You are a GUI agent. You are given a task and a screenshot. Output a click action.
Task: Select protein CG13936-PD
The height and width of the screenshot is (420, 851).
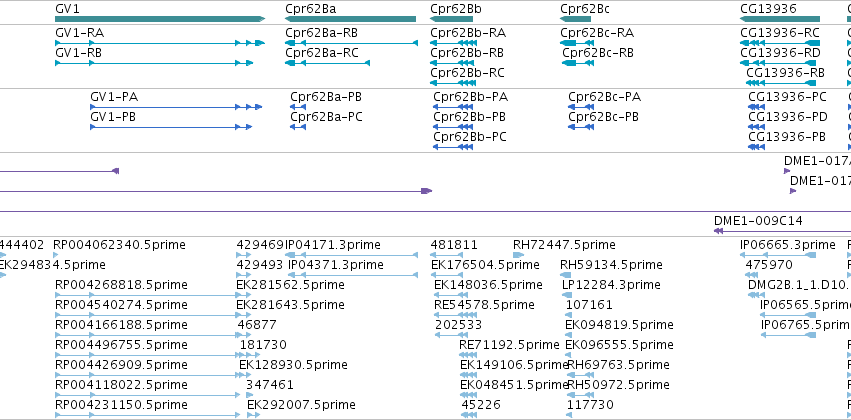coord(788,117)
